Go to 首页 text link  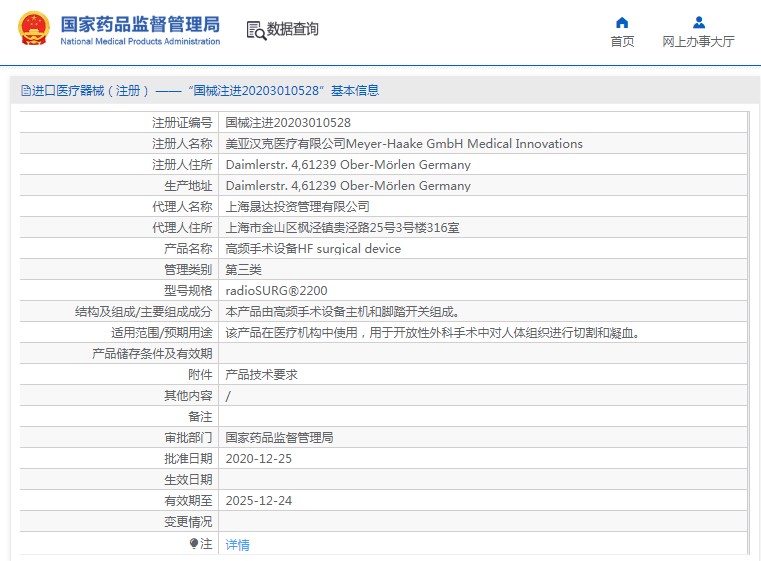(x=622, y=41)
